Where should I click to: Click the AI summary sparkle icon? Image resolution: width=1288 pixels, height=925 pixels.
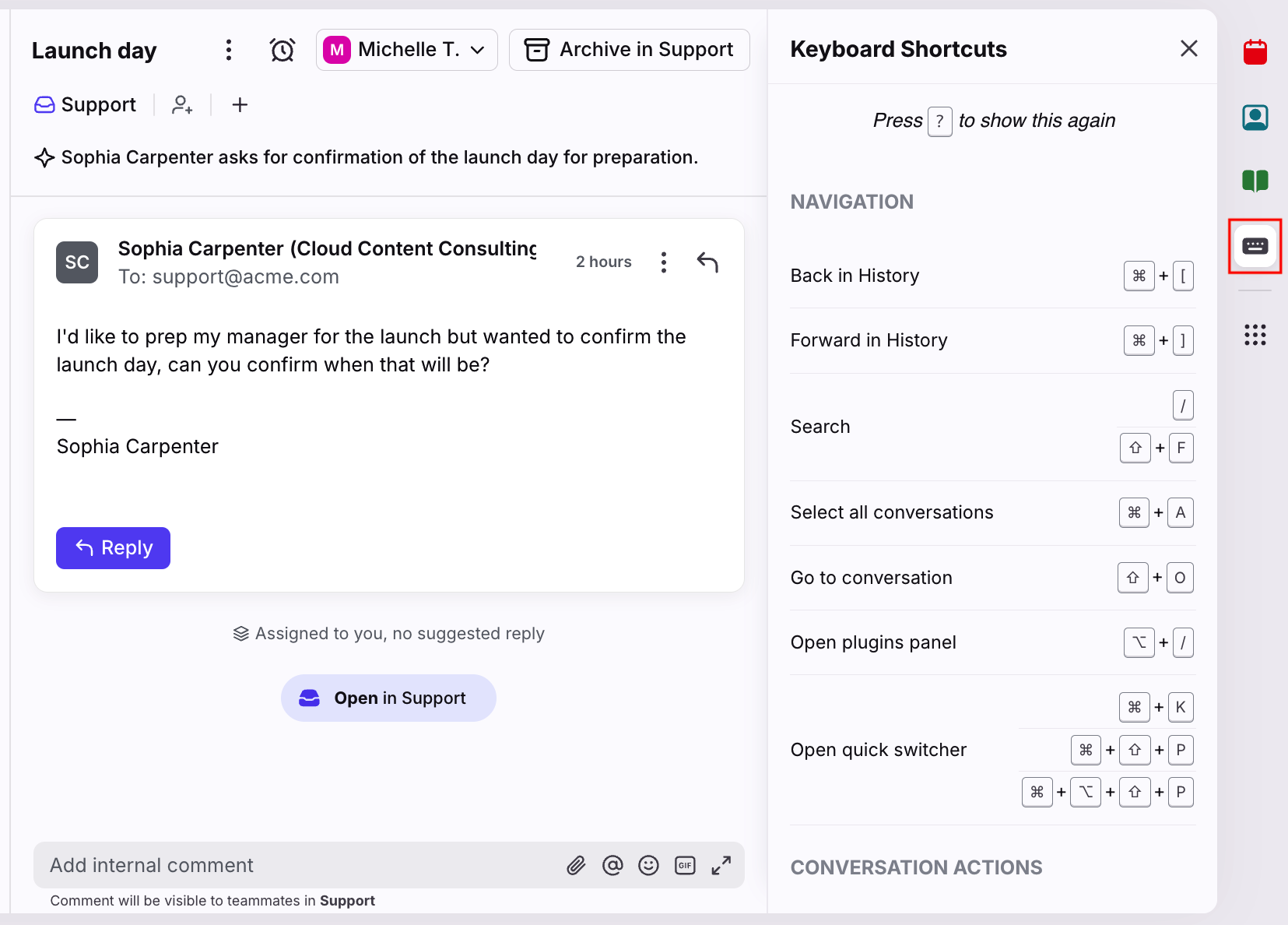pyautogui.click(x=44, y=157)
